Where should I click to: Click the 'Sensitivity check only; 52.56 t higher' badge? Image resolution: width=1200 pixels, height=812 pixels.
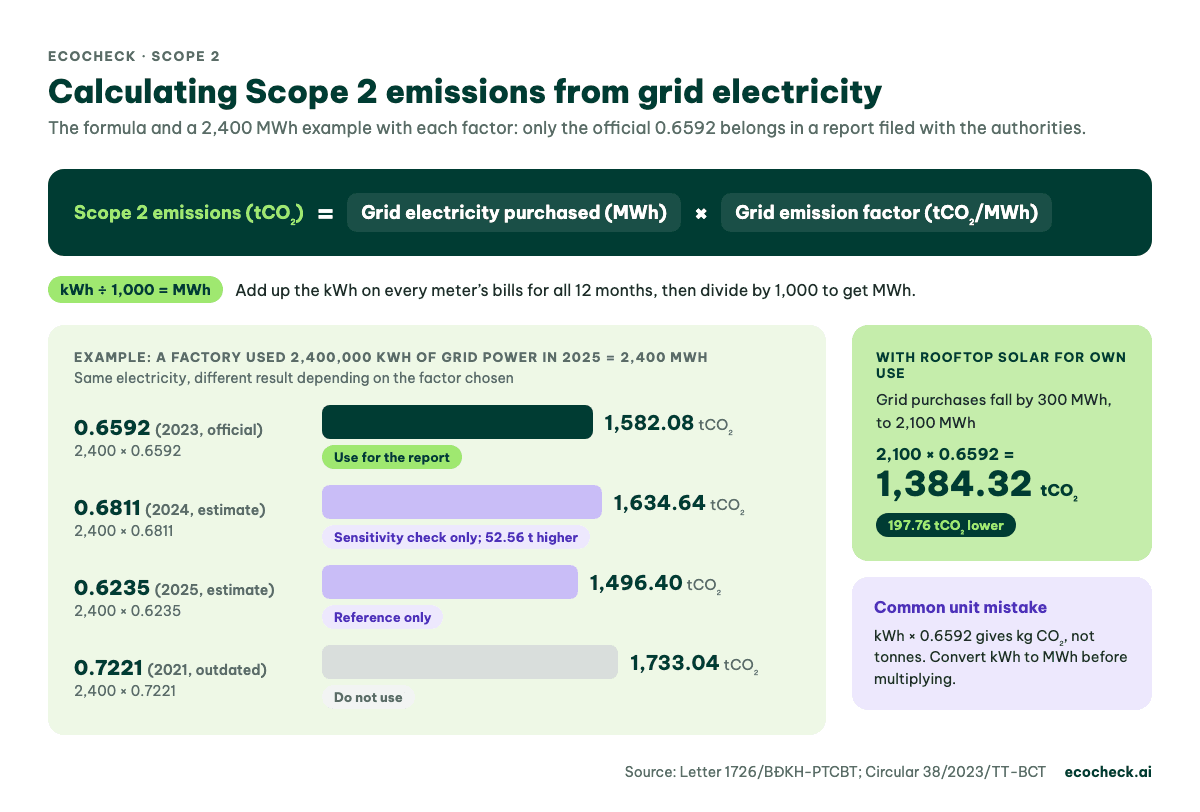[x=456, y=537]
